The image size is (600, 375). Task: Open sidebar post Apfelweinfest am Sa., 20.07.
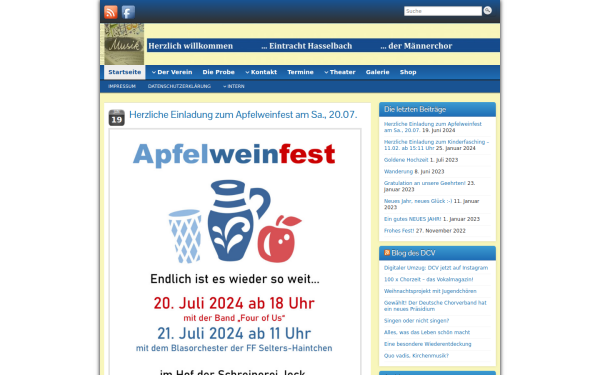(432, 127)
